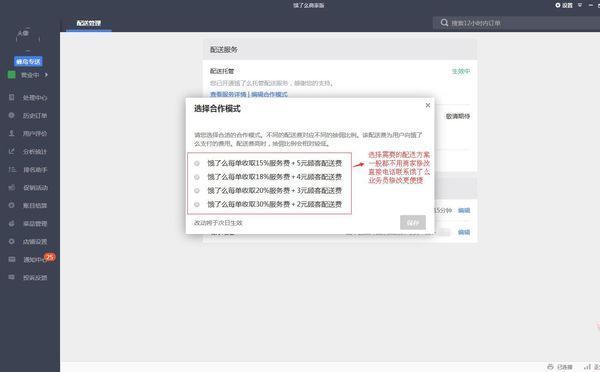Open the 促销活动 megaphone icon

click(11, 187)
